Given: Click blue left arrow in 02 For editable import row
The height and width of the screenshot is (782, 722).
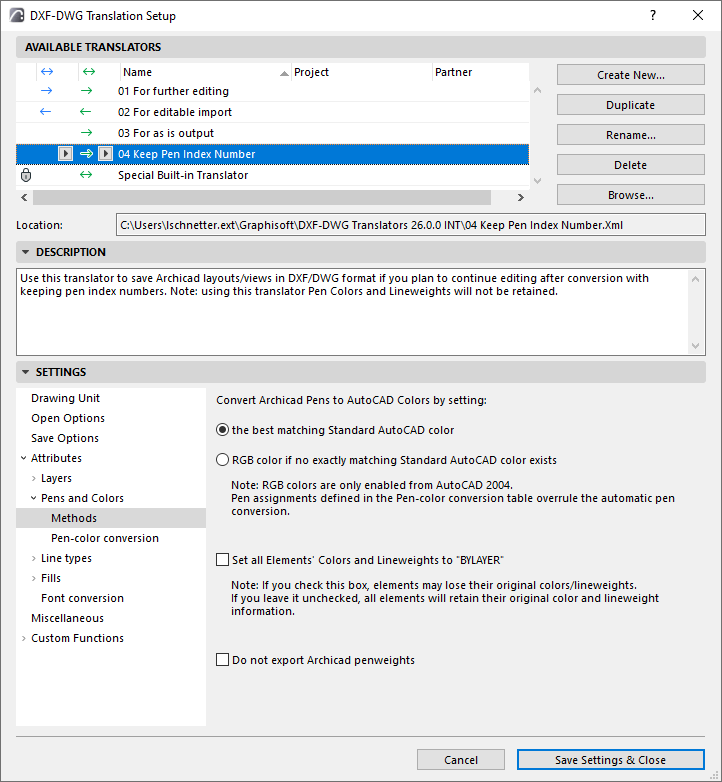Looking at the screenshot, I should [x=45, y=112].
